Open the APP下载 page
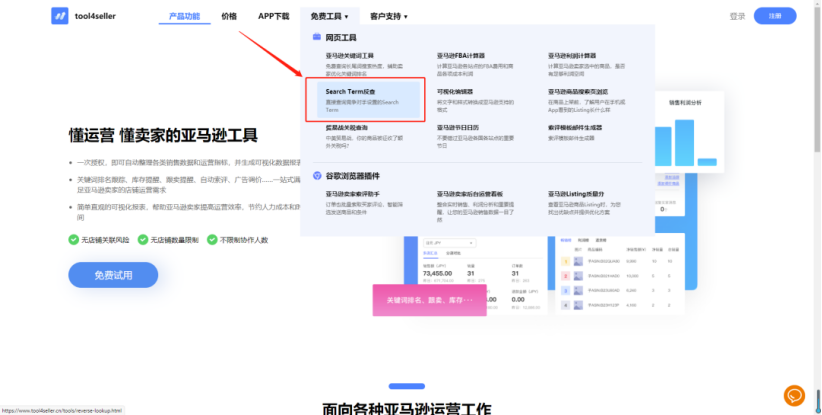The width and height of the screenshot is (822, 415). tap(274, 16)
